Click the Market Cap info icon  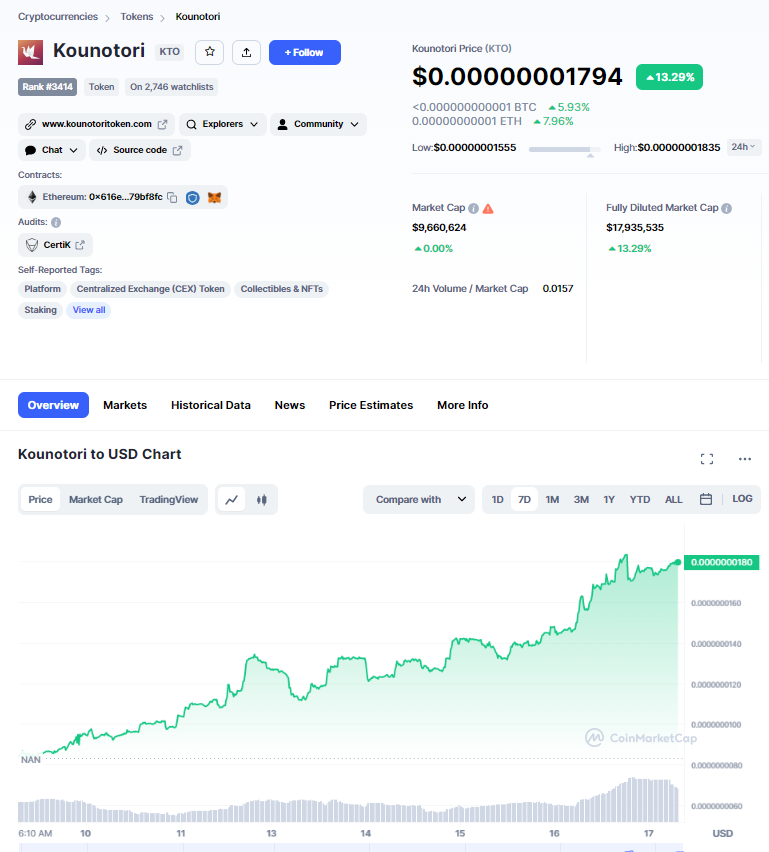pos(473,208)
